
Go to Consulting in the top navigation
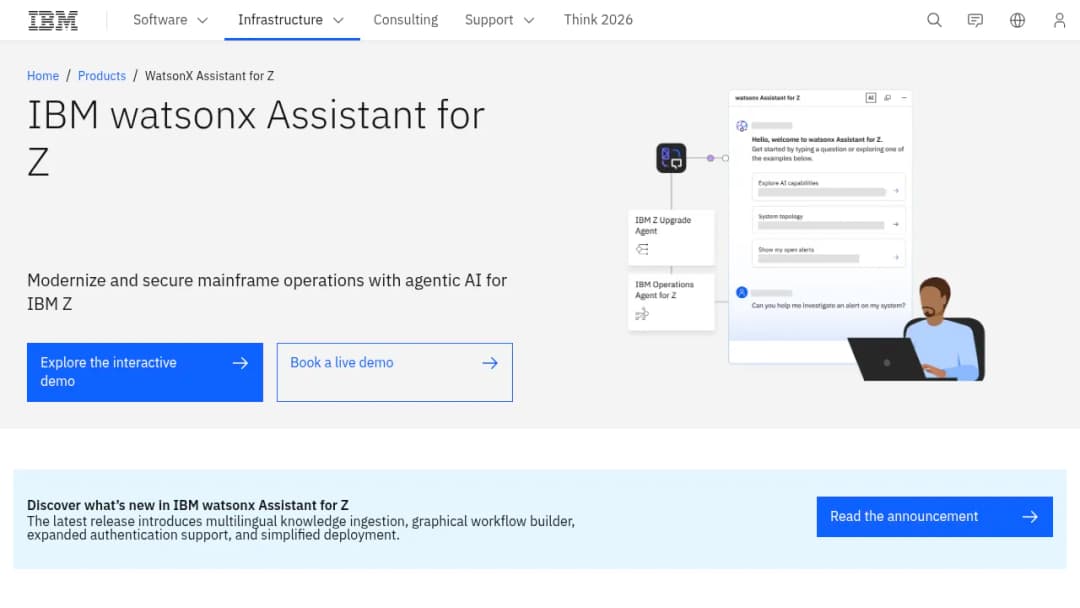click(406, 20)
